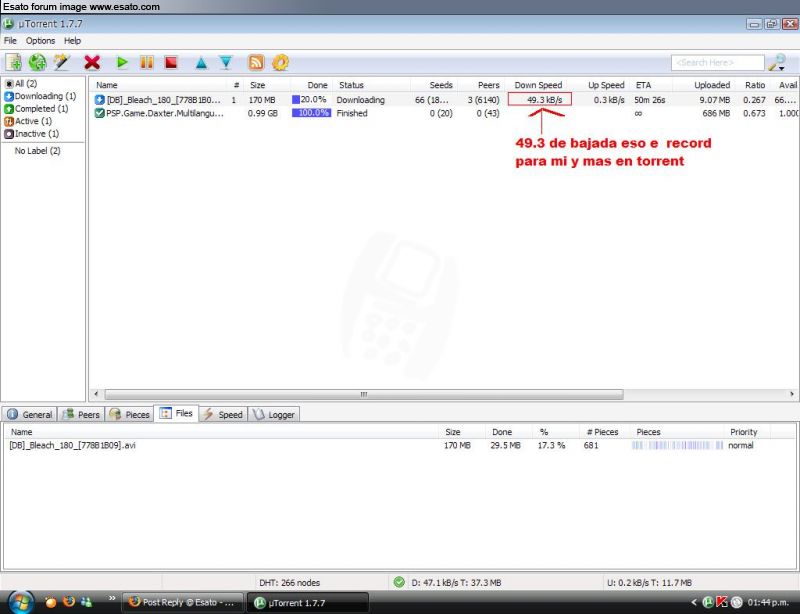Viewport: 800px width, 614px height.
Task: Click the Add Torrent toolbar icon
Action: tap(13, 62)
